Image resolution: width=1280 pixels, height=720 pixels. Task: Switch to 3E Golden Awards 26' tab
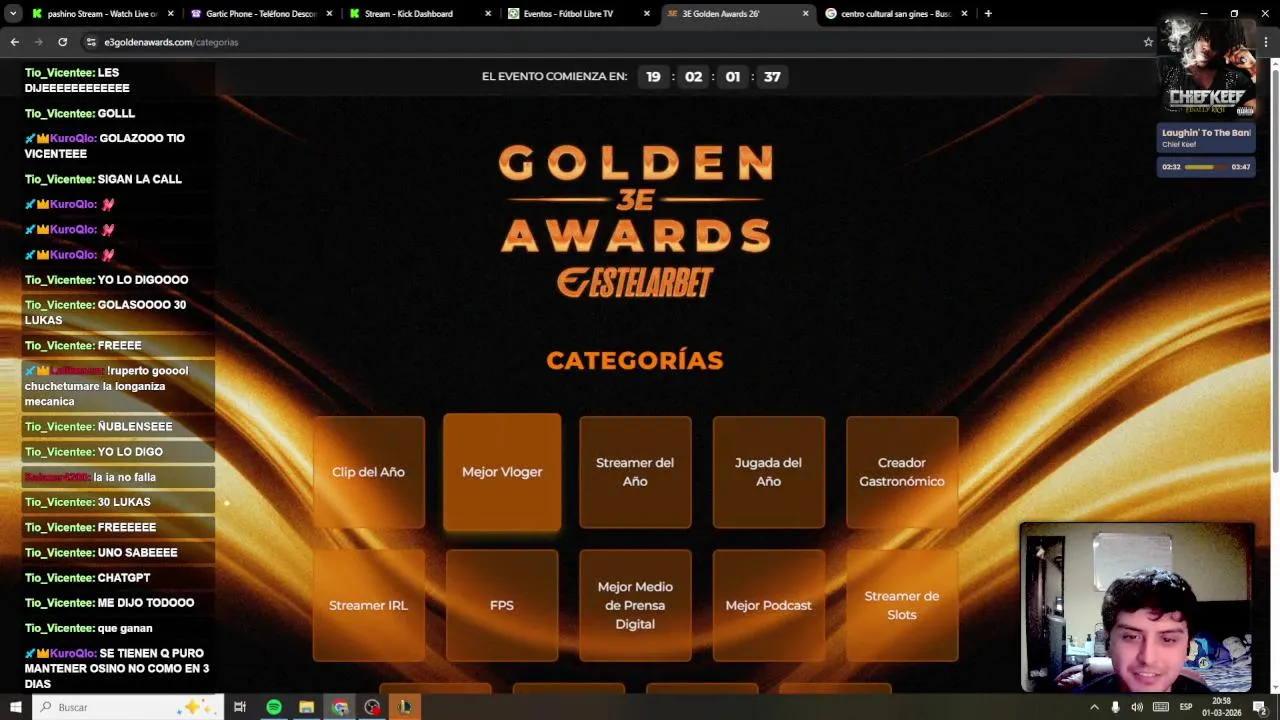pos(738,14)
